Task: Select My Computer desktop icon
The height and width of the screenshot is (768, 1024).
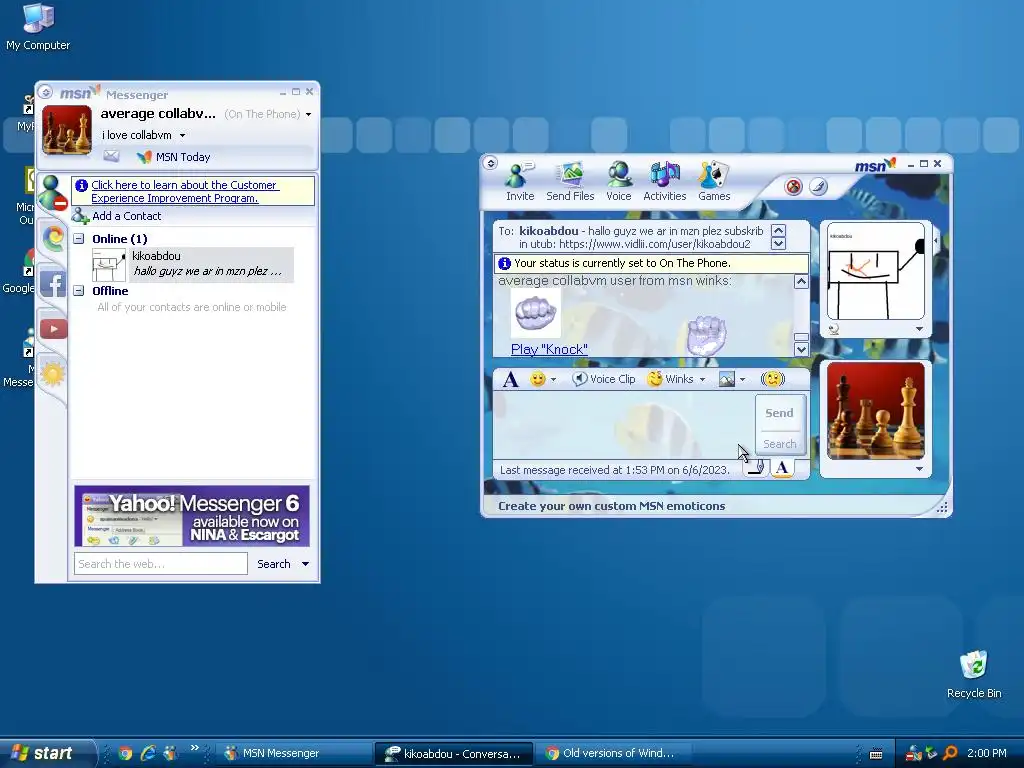Action: coord(38,27)
